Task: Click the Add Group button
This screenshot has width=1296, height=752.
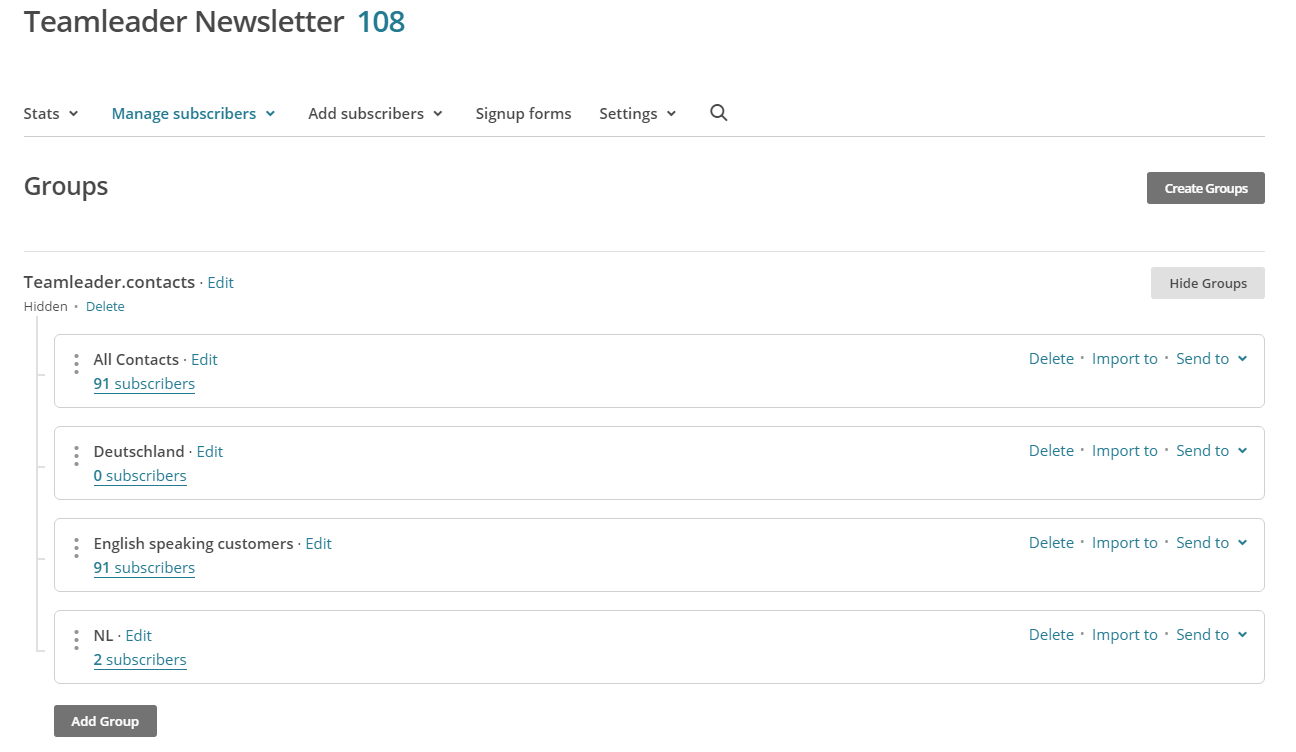Action: click(x=105, y=721)
